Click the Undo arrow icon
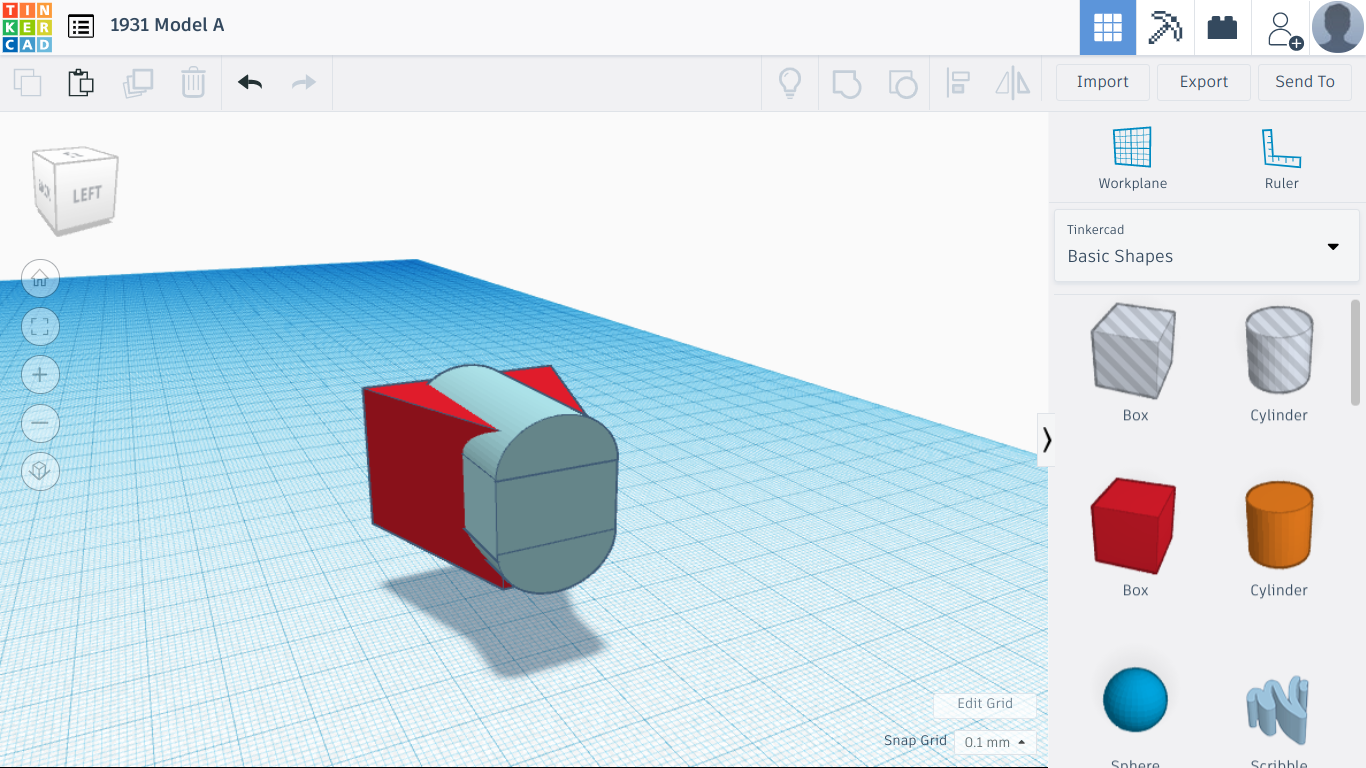Viewport: 1366px width, 768px height. point(248,83)
